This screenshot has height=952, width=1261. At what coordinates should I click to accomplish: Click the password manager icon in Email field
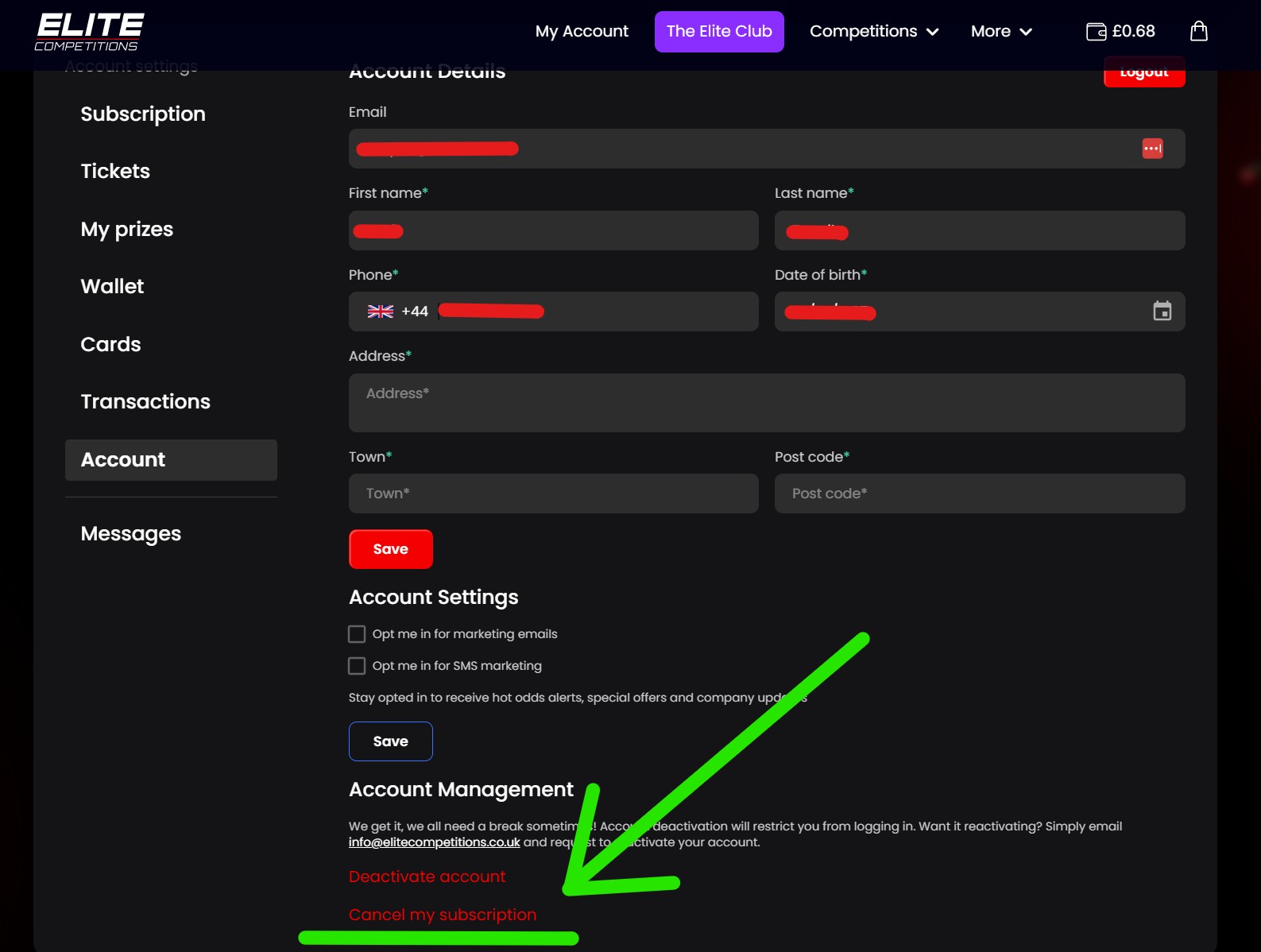1152,149
